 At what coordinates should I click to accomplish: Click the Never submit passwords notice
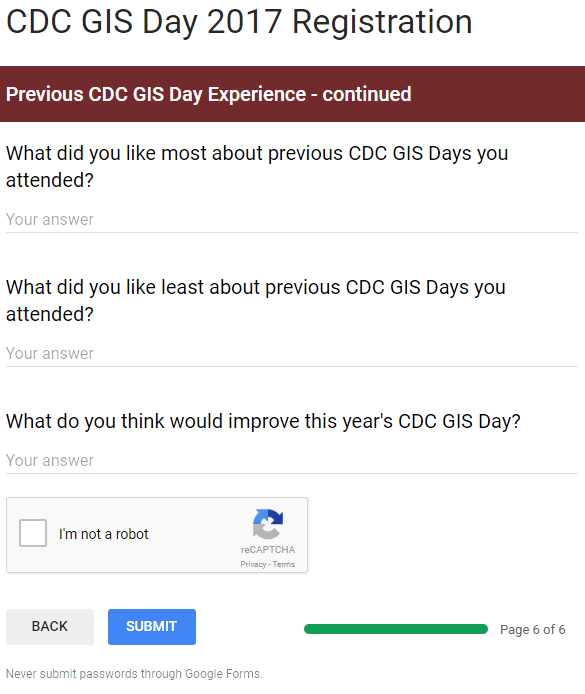click(x=134, y=674)
